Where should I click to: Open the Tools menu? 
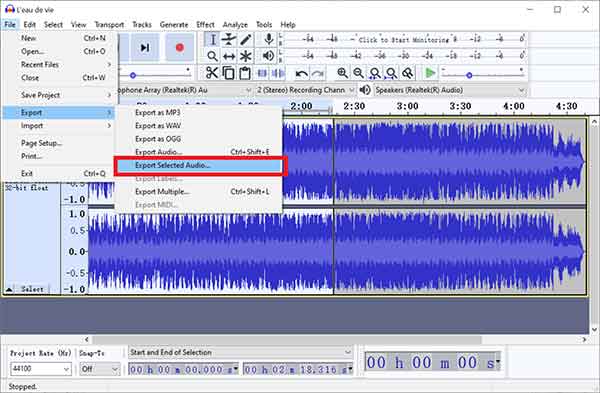(x=264, y=24)
